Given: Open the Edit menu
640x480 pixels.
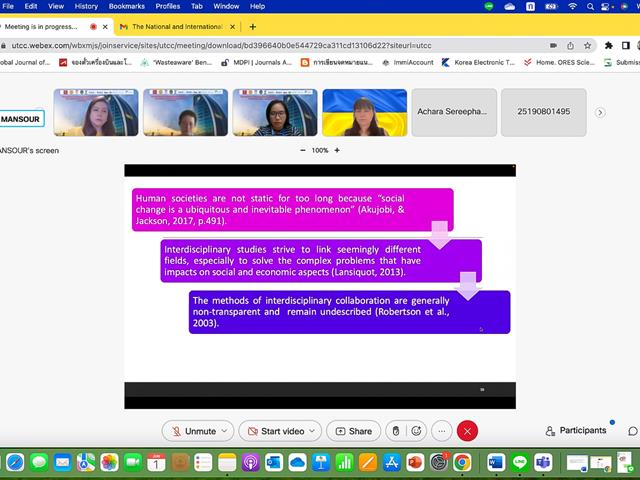Looking at the screenshot, I should point(31,6).
